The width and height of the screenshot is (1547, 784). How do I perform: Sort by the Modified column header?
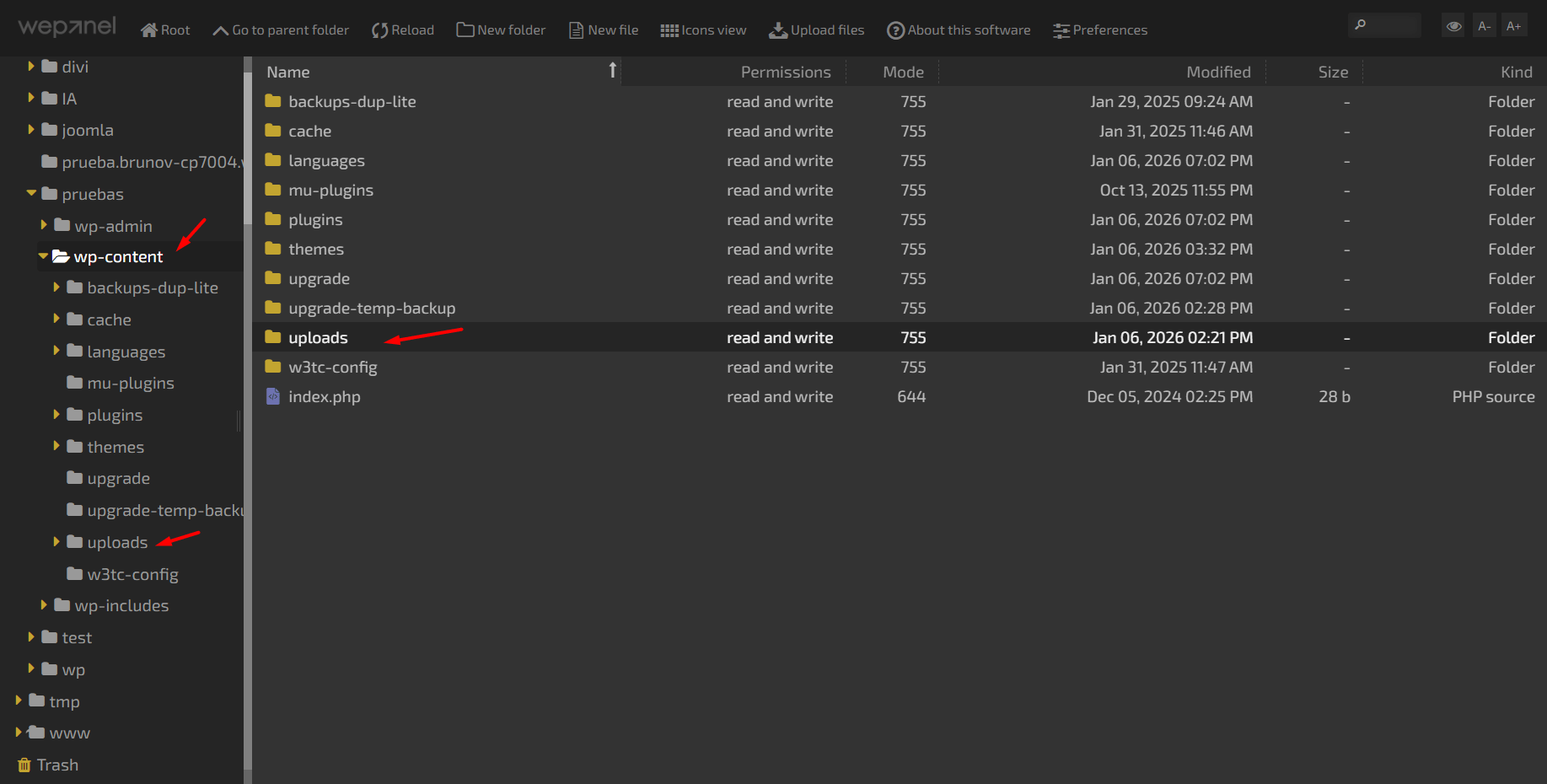pyautogui.click(x=1218, y=72)
